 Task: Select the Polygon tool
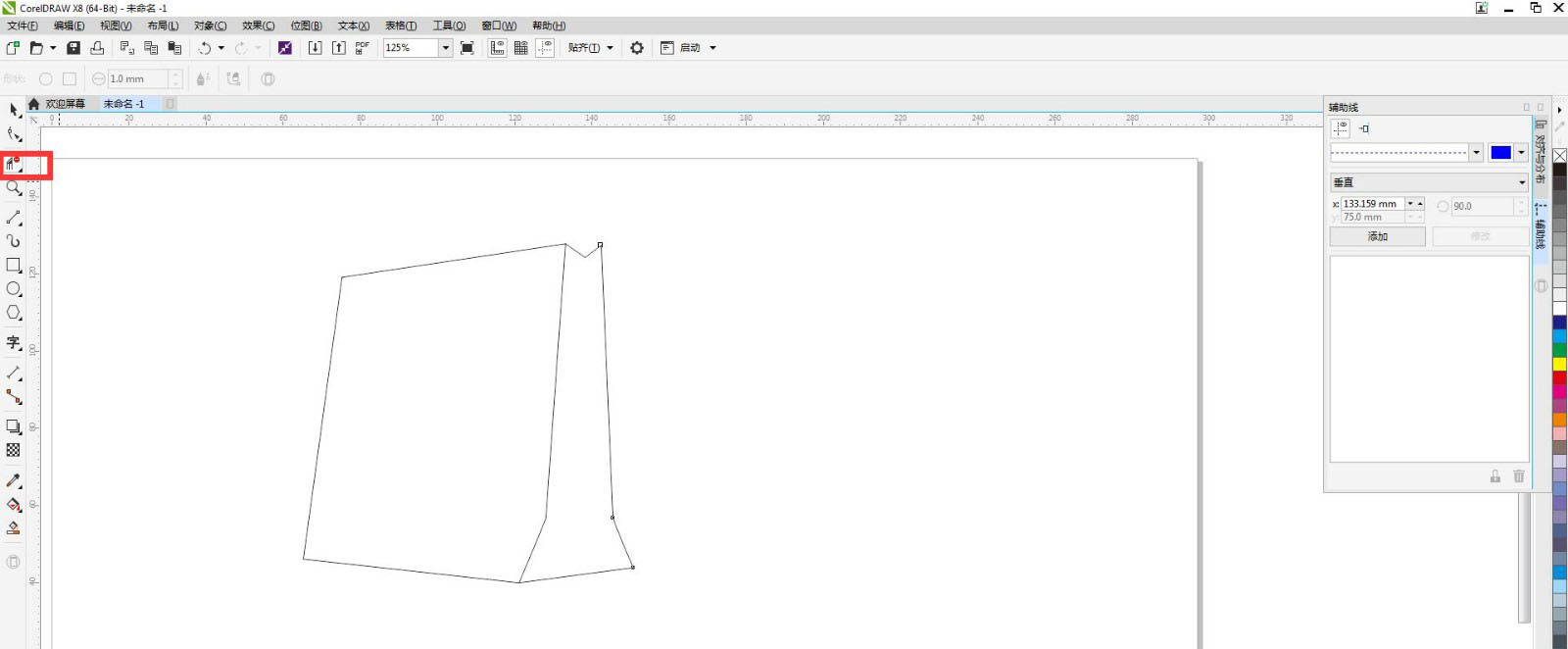point(14,313)
